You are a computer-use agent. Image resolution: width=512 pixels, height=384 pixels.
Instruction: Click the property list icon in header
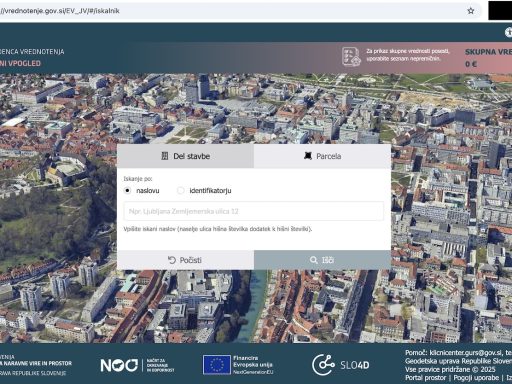(x=351, y=56)
